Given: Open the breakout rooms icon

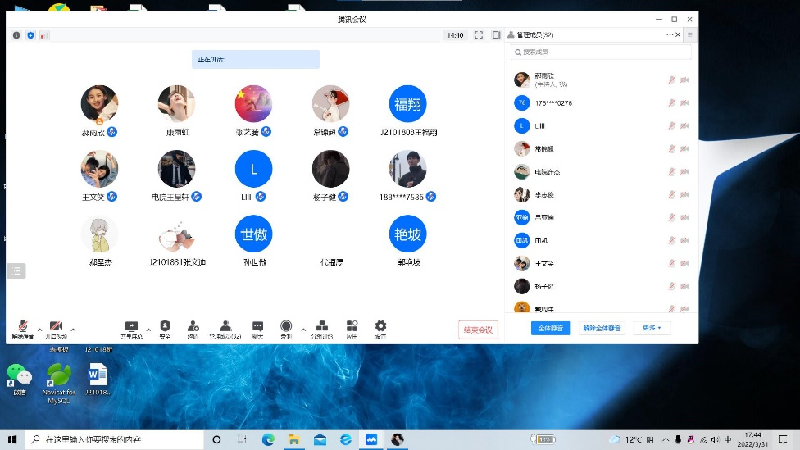Looking at the screenshot, I should [x=321, y=327].
